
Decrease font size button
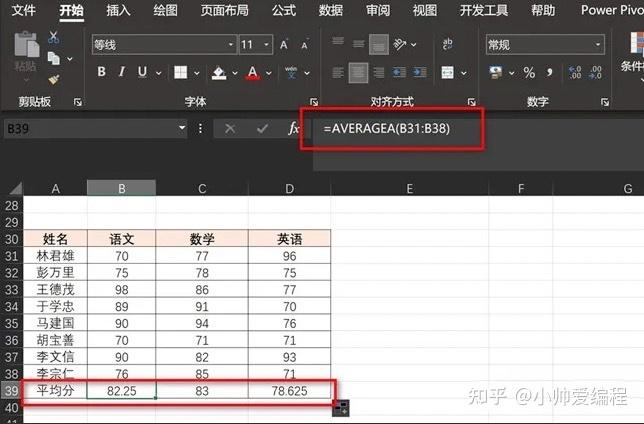coord(304,45)
